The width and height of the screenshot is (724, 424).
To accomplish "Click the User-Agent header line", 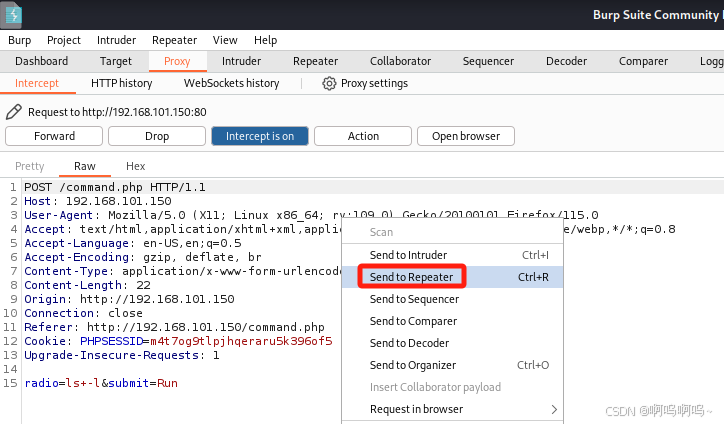I will tap(311, 215).
